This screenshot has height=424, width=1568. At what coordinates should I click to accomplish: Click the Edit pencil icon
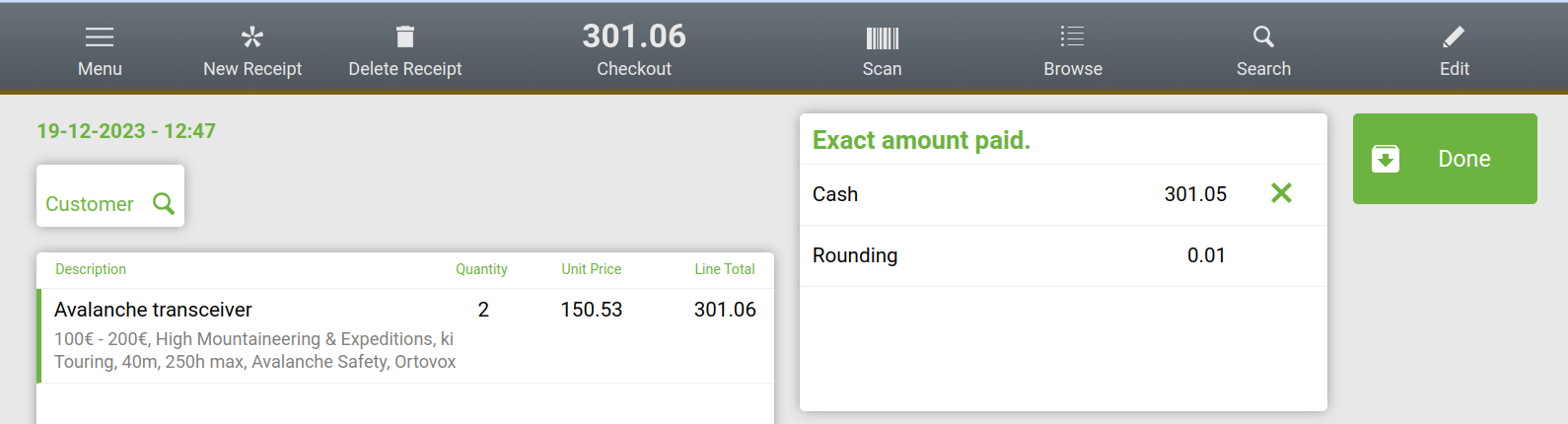click(1454, 37)
